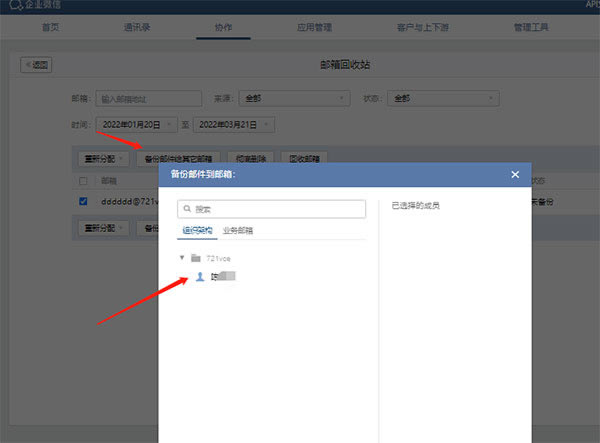The image size is (600, 443).
Task: Open the start date 2022年01月20日 picker
Action: click(136, 125)
